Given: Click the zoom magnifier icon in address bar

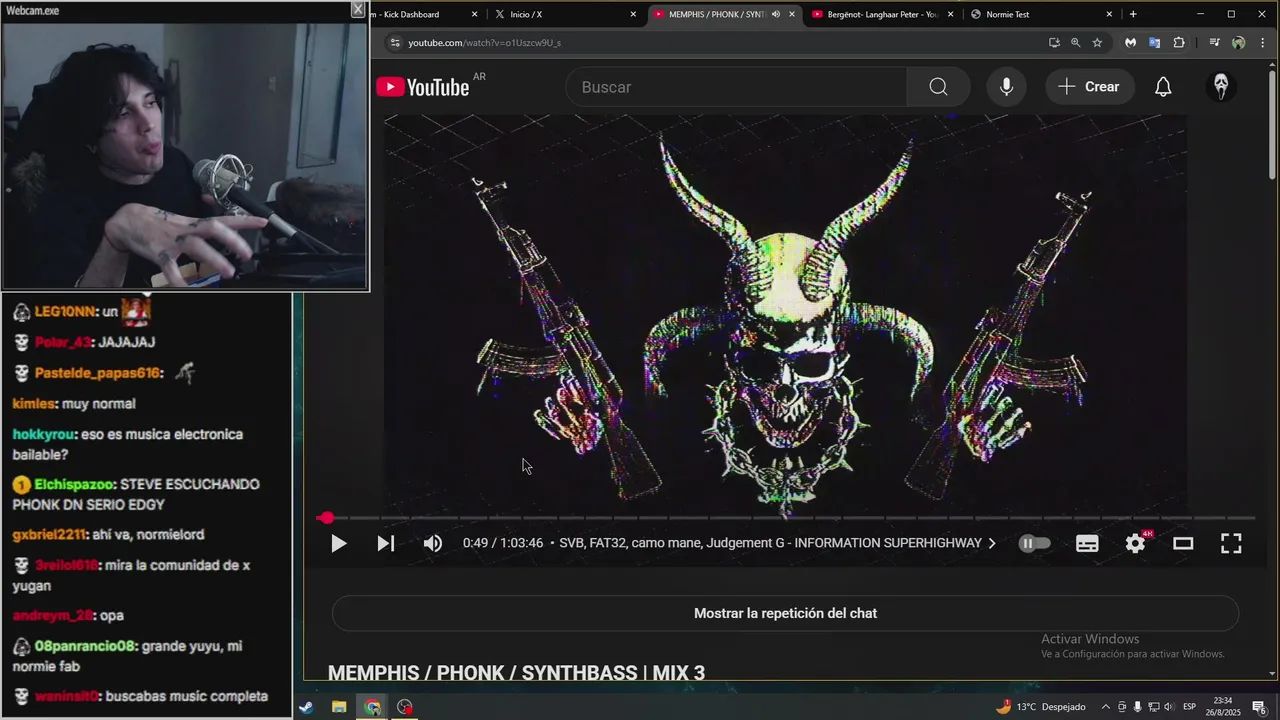Looking at the screenshot, I should [x=1076, y=43].
